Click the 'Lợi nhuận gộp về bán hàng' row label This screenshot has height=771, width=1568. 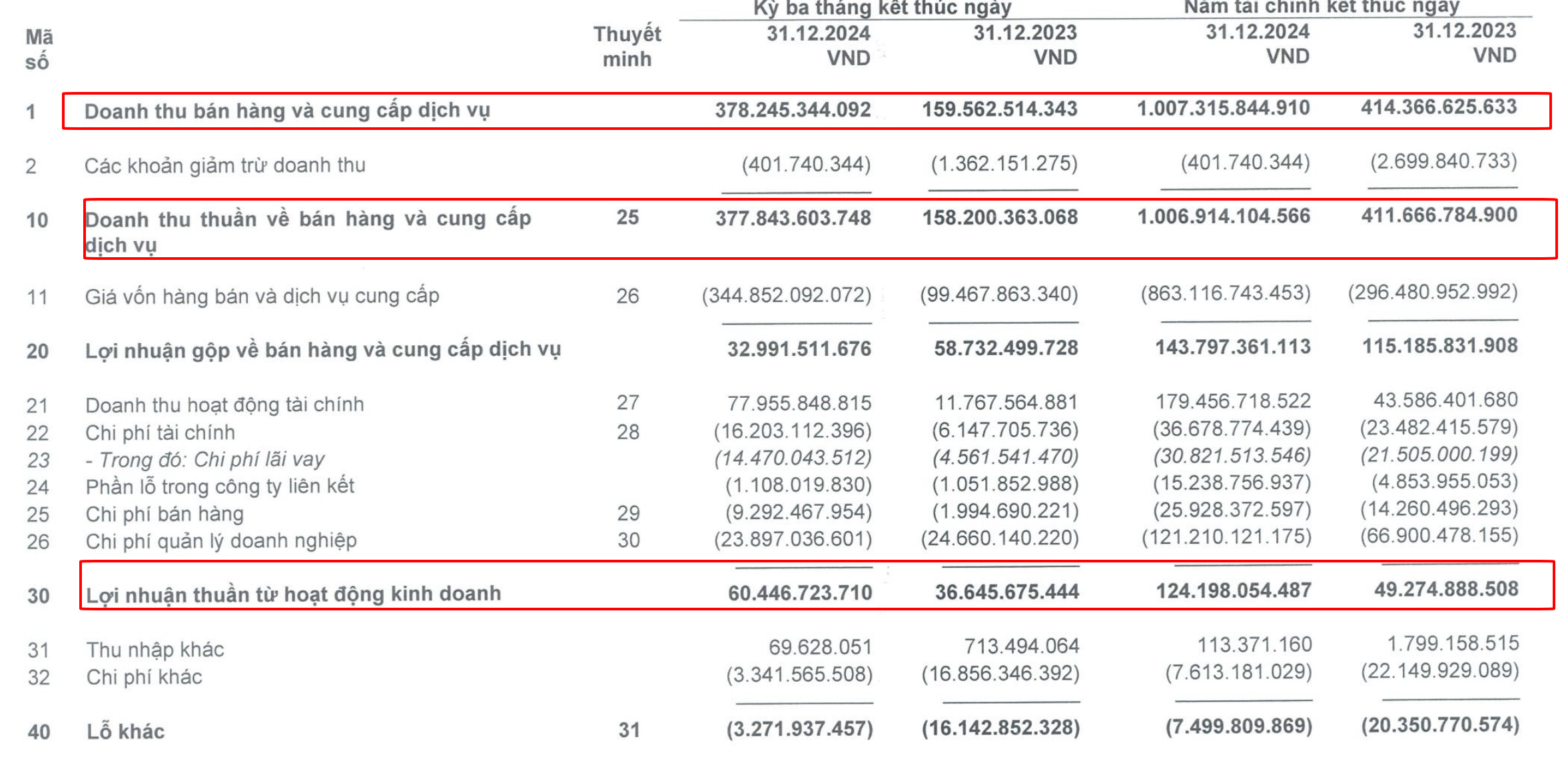[x=322, y=350]
